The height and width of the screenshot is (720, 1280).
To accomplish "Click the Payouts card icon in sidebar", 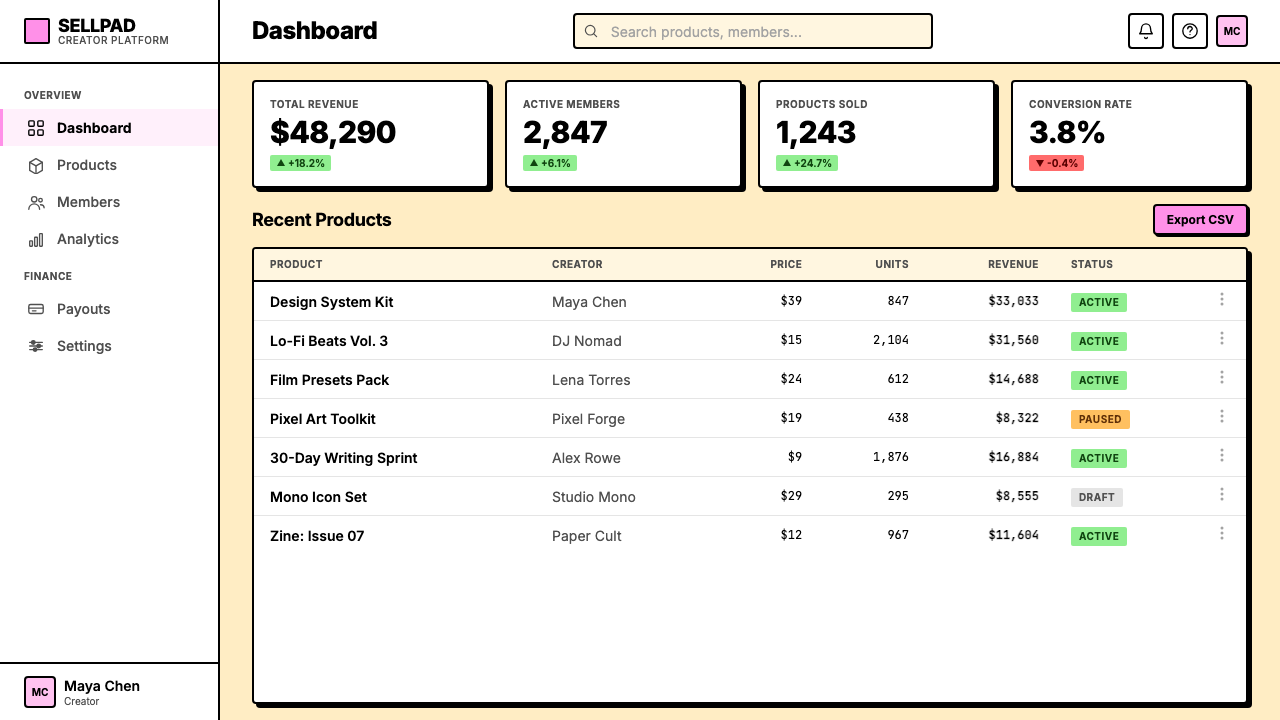I will click(x=36, y=309).
